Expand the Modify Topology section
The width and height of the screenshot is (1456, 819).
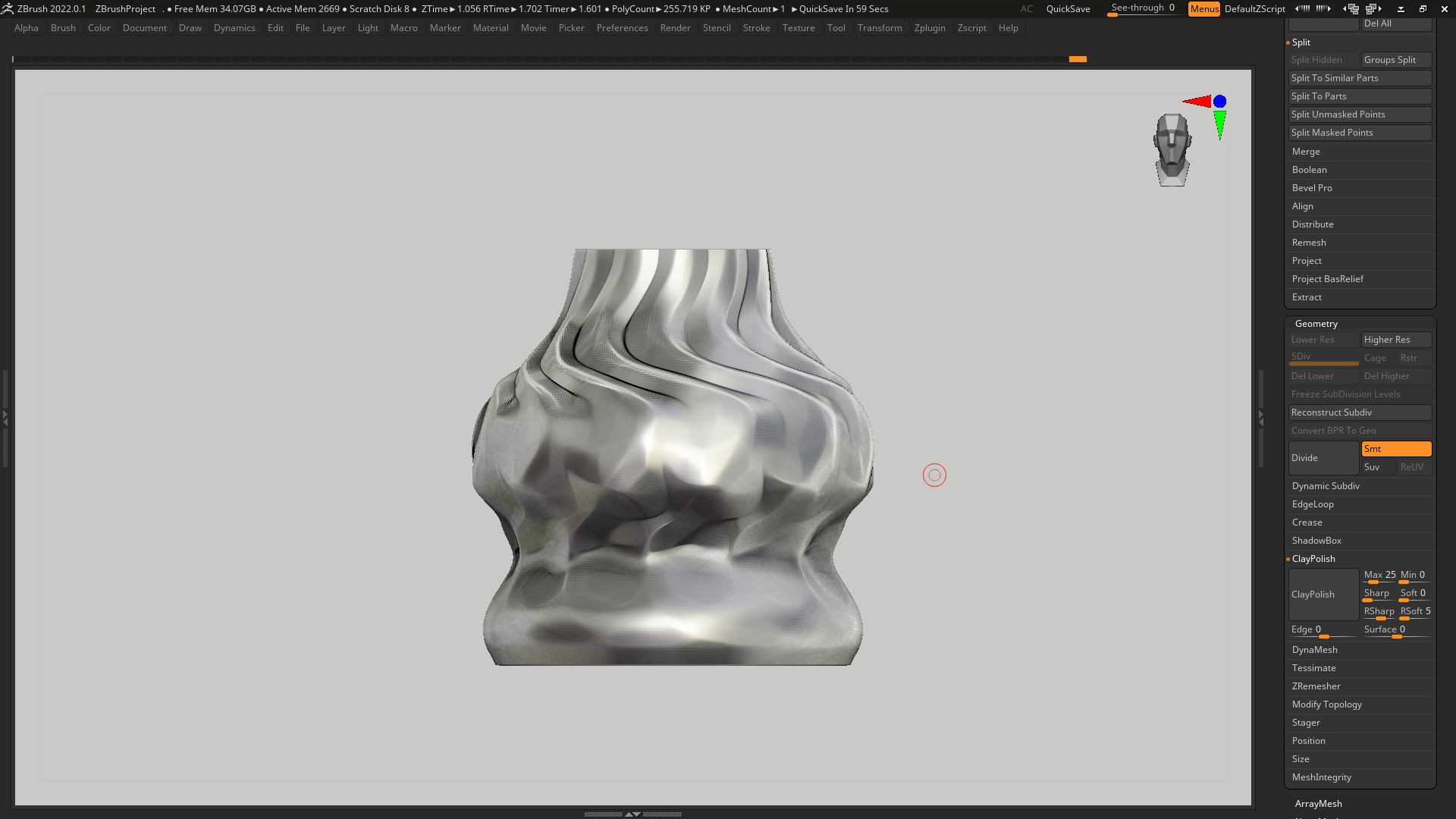[x=1326, y=704]
